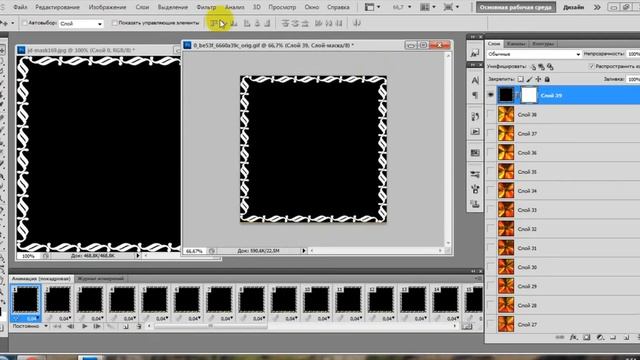Screen dimensions: 640x360
Task: Toggle lock image pixels brush icon
Action: click(x=529, y=79)
